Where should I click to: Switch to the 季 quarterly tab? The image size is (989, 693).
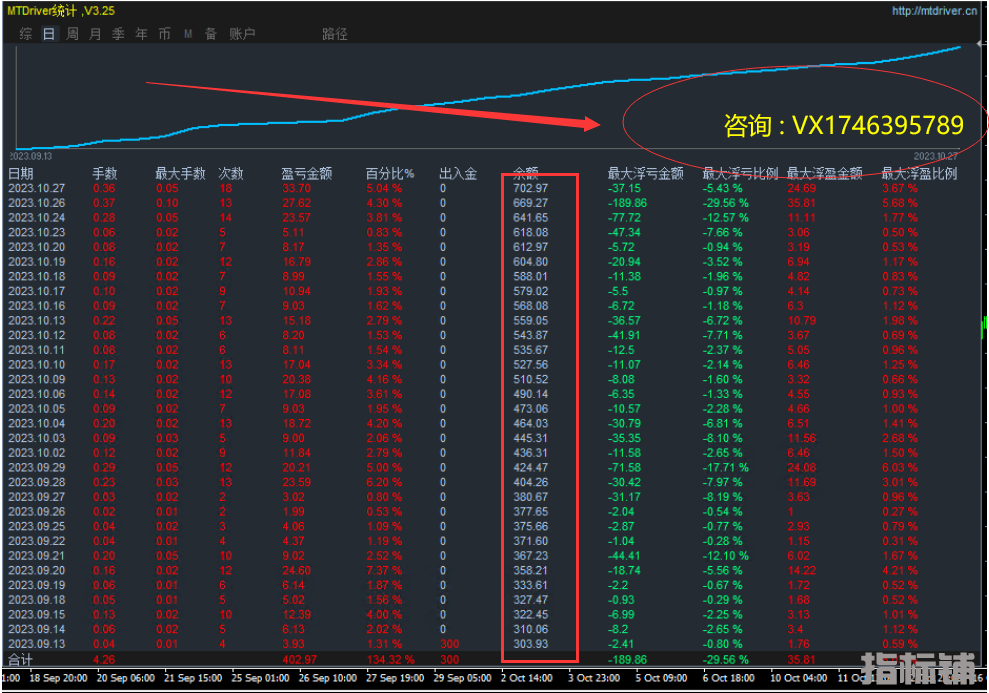click(118, 34)
